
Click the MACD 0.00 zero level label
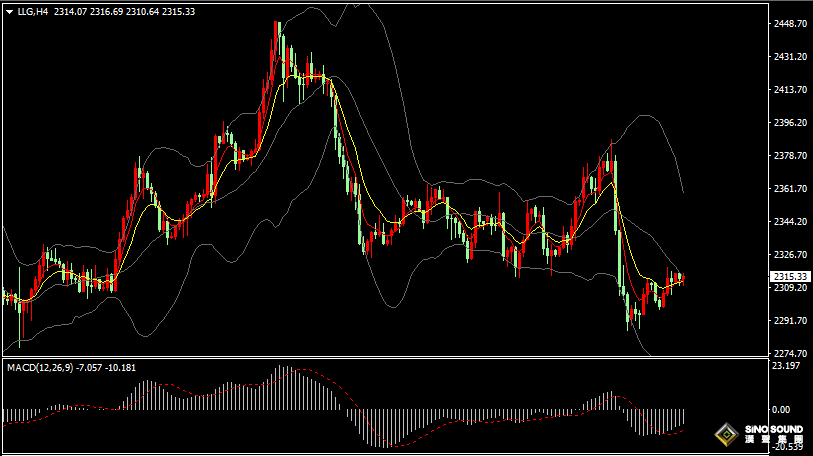click(782, 410)
